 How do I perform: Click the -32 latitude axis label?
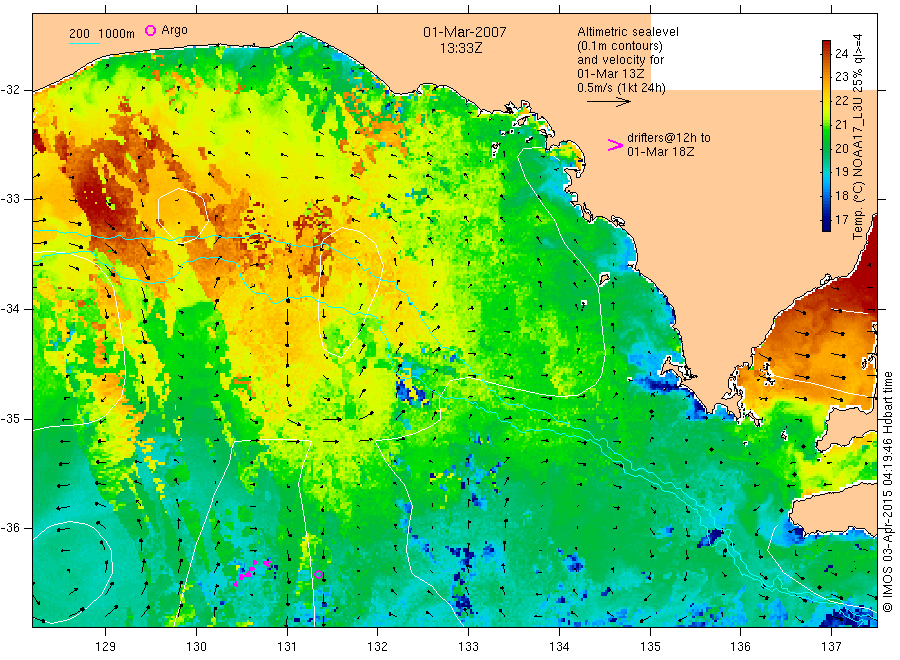click(10, 90)
